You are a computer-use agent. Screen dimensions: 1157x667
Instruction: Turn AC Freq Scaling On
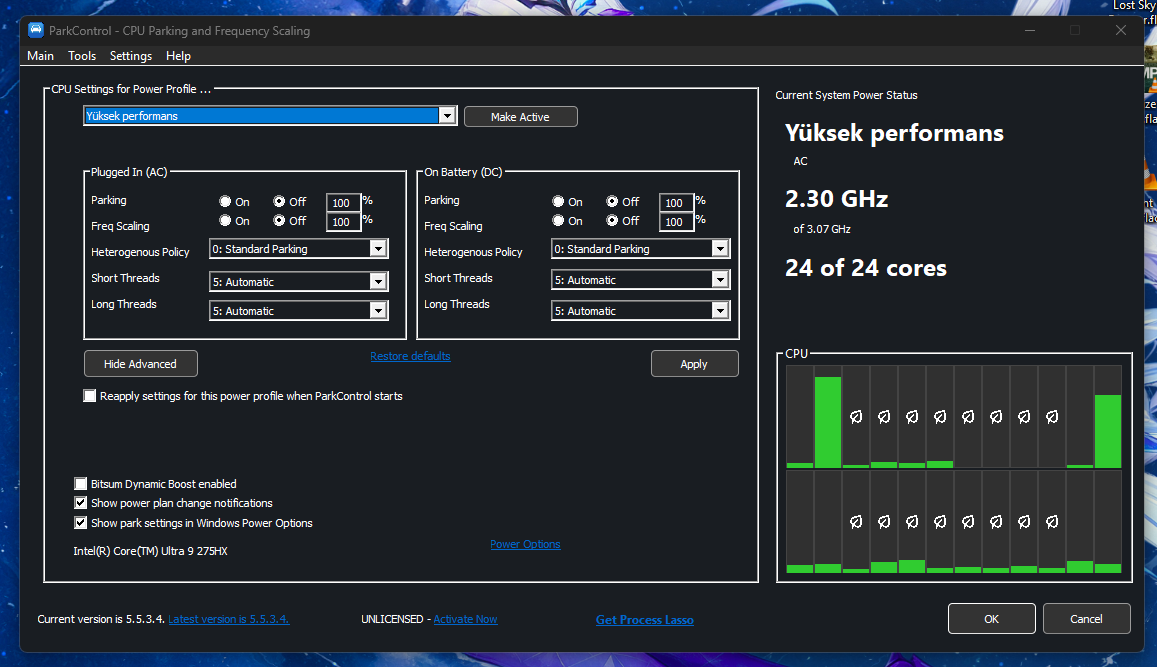point(225,221)
